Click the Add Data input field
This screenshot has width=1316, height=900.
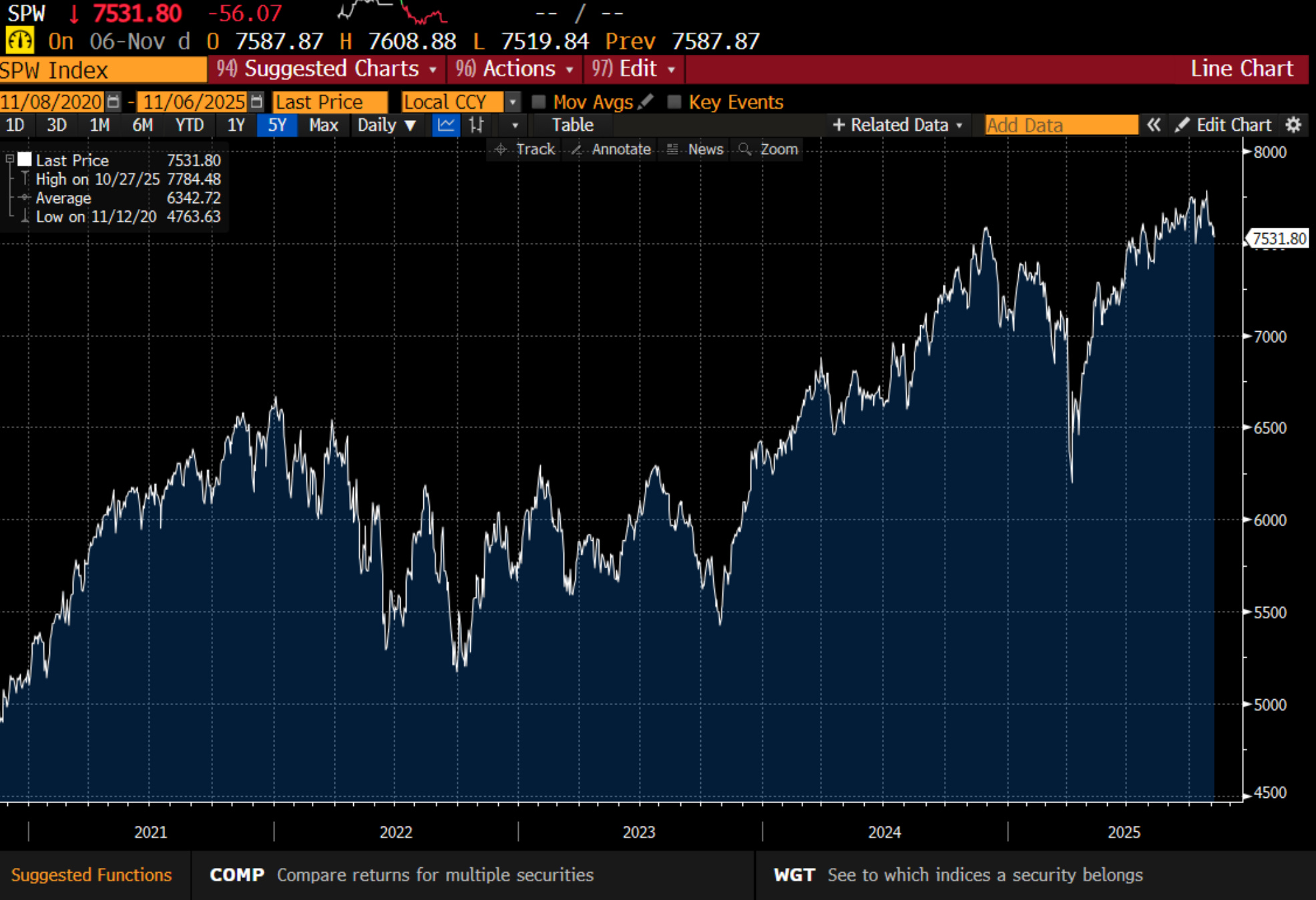[1060, 125]
